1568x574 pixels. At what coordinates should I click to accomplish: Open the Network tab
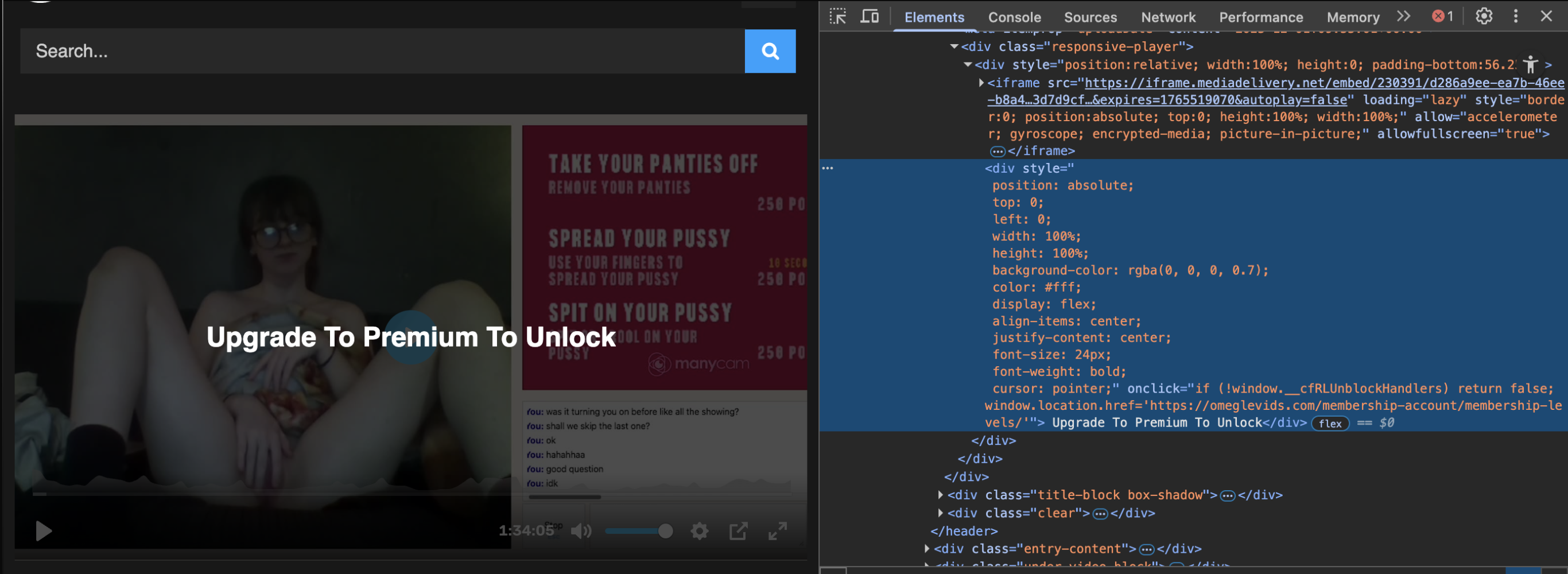(1167, 17)
